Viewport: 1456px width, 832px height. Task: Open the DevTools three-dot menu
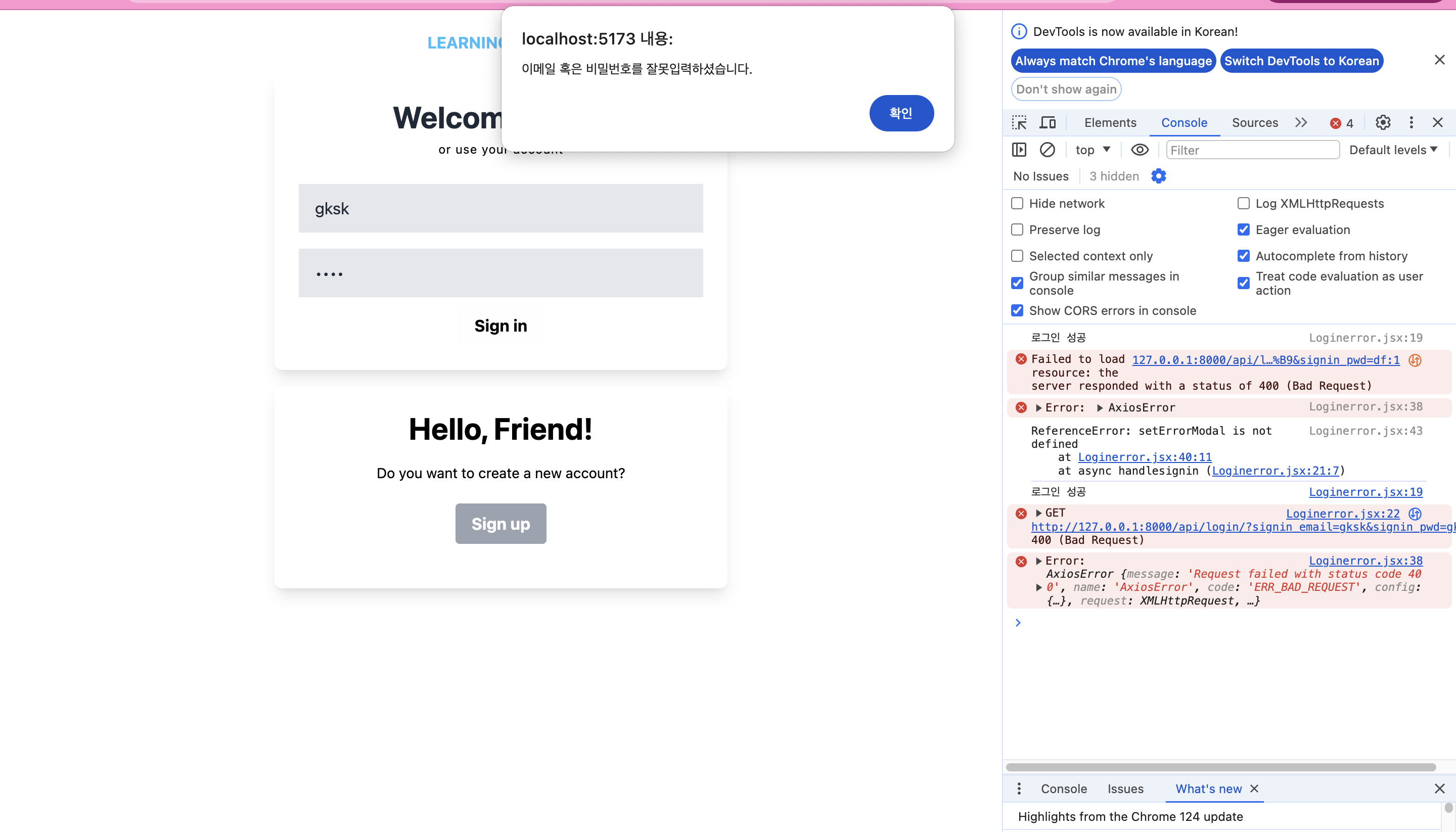1411,122
